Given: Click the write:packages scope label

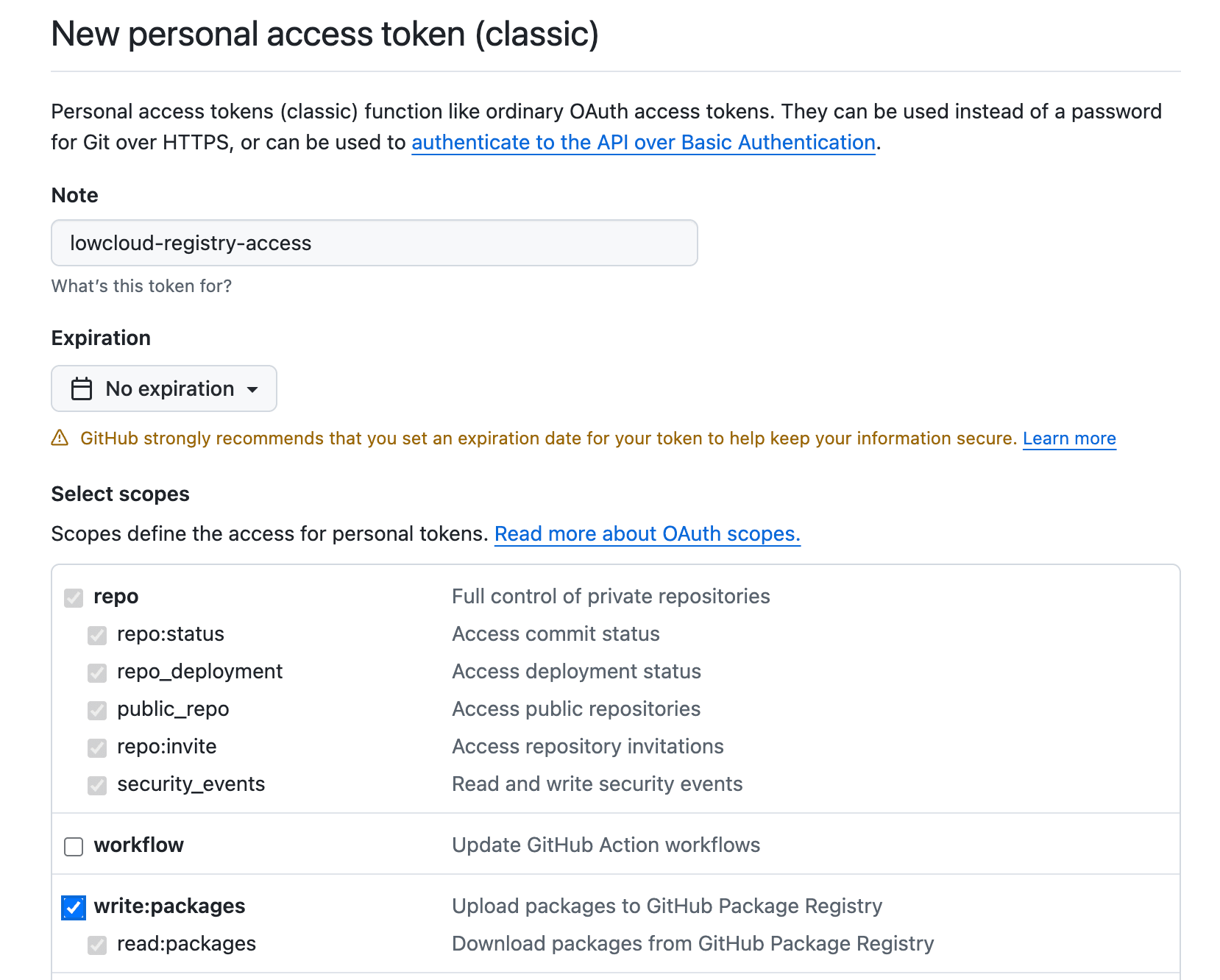Looking at the screenshot, I should point(169,906).
